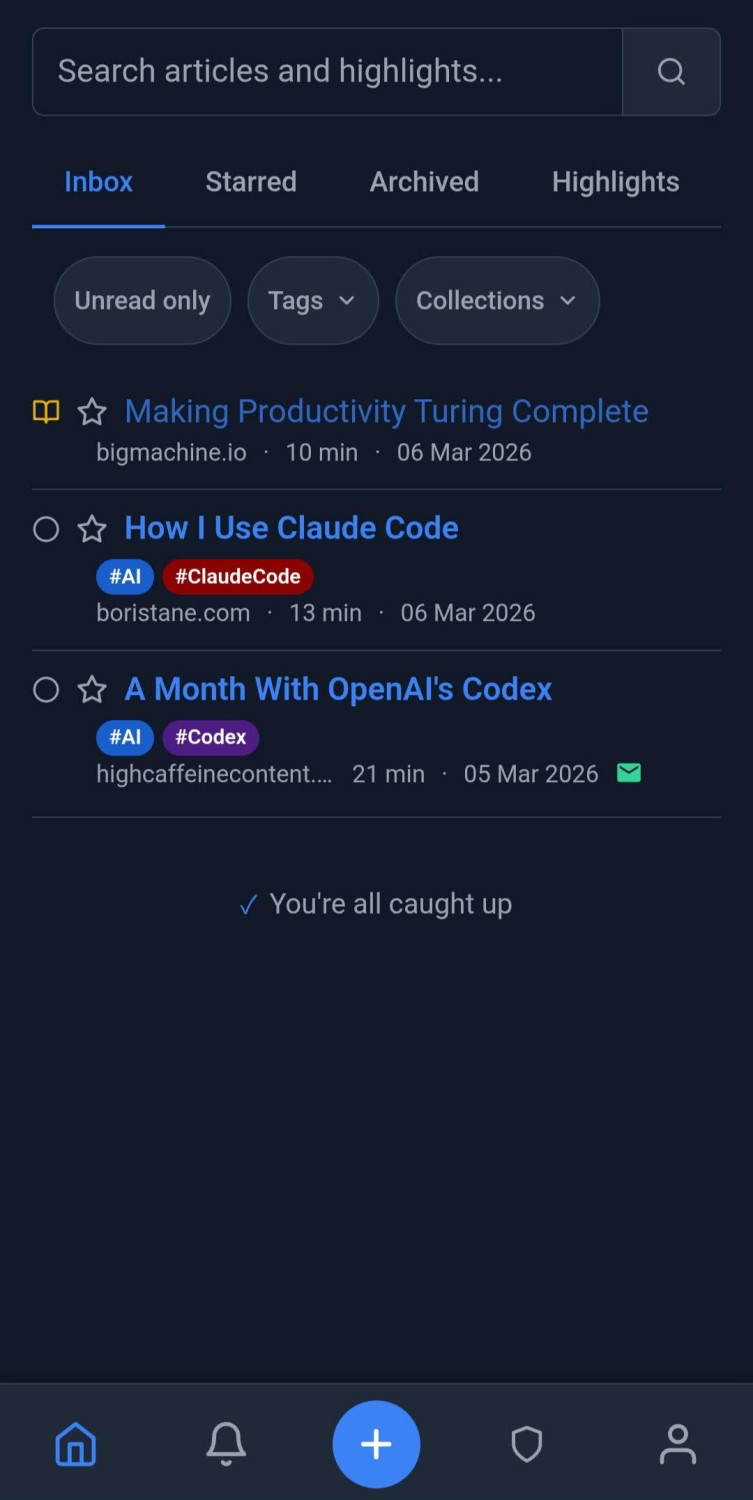The width and height of the screenshot is (753, 1500).
Task: Expand the Collections filter dropdown
Action: tap(497, 301)
